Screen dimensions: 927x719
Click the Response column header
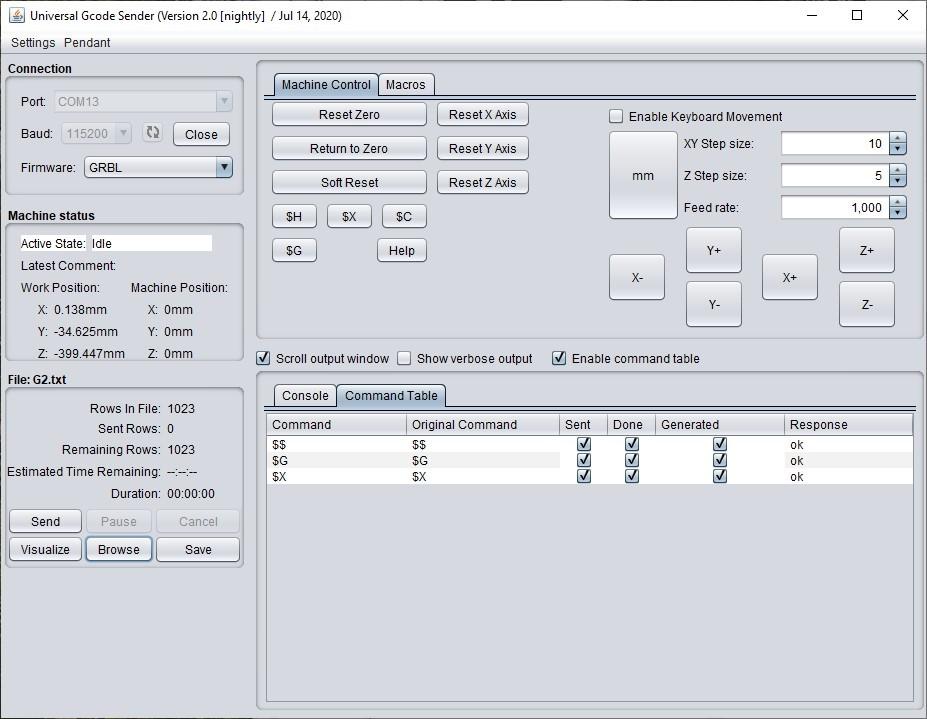[848, 425]
